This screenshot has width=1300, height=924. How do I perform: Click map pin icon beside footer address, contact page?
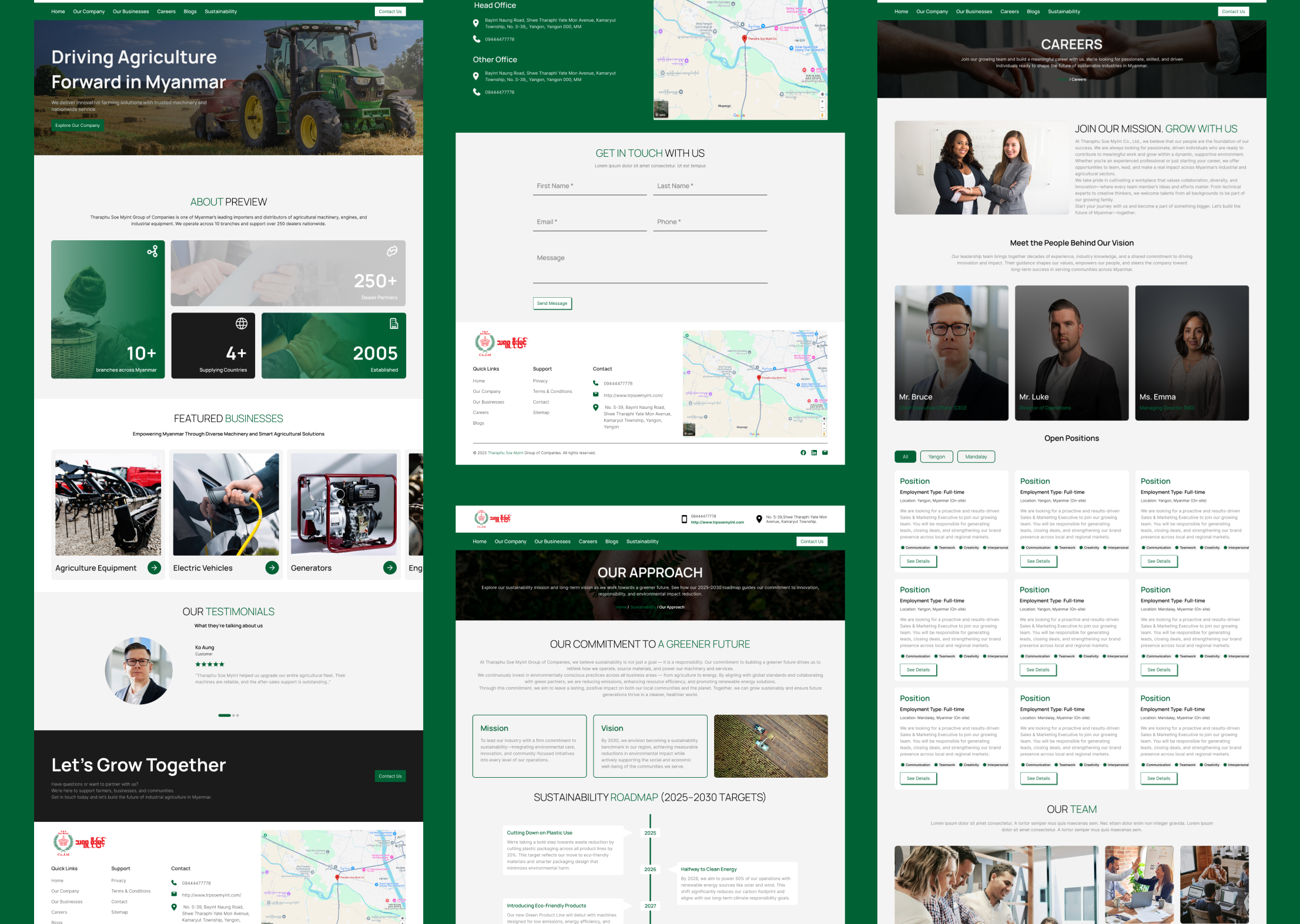[x=595, y=407]
